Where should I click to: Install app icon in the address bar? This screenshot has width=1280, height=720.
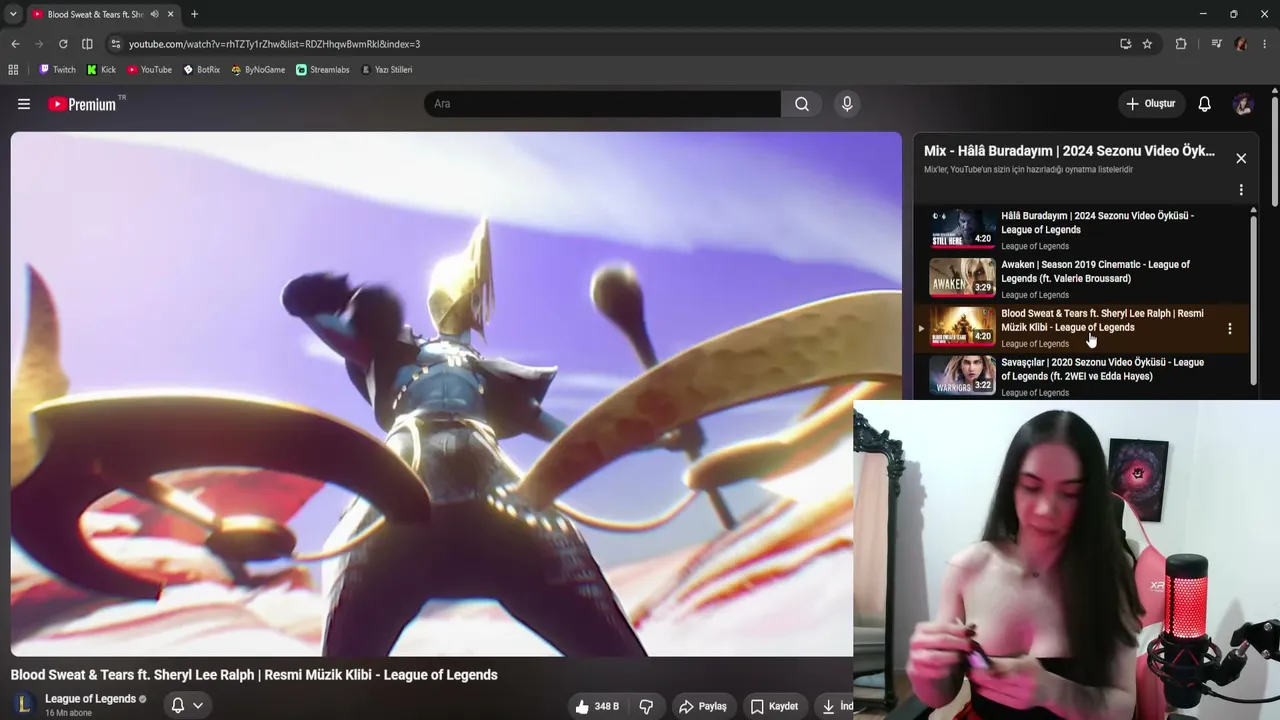coord(1125,44)
